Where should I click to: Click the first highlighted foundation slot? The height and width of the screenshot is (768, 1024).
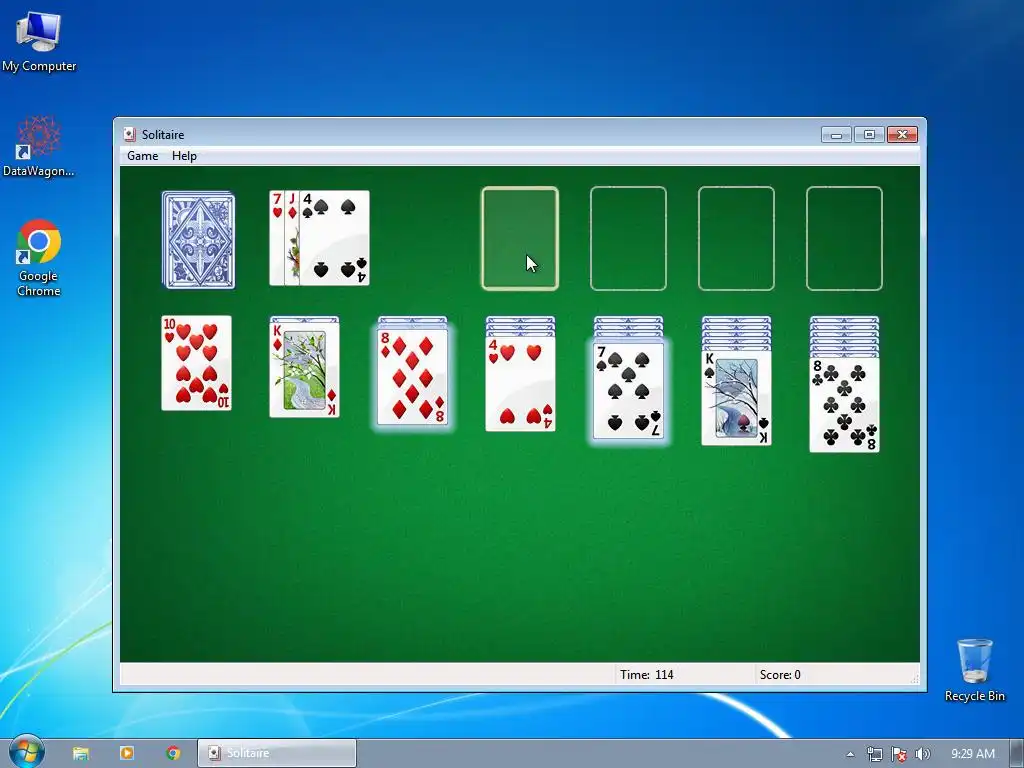coord(520,238)
